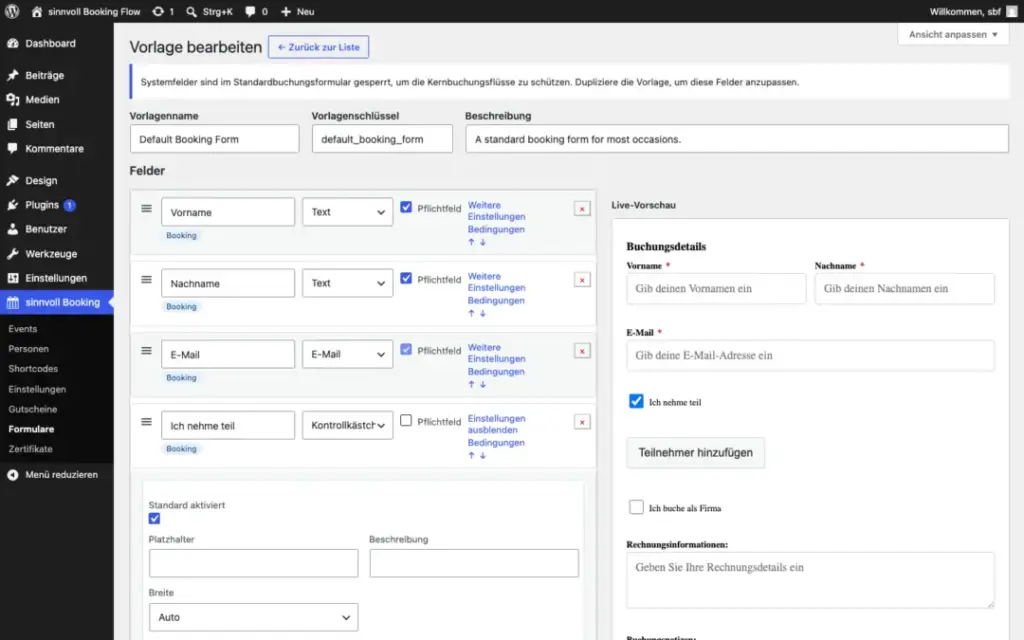This screenshot has height=640, width=1024.
Task: Click Vorlagenschlüssel input field
Action: (382, 139)
